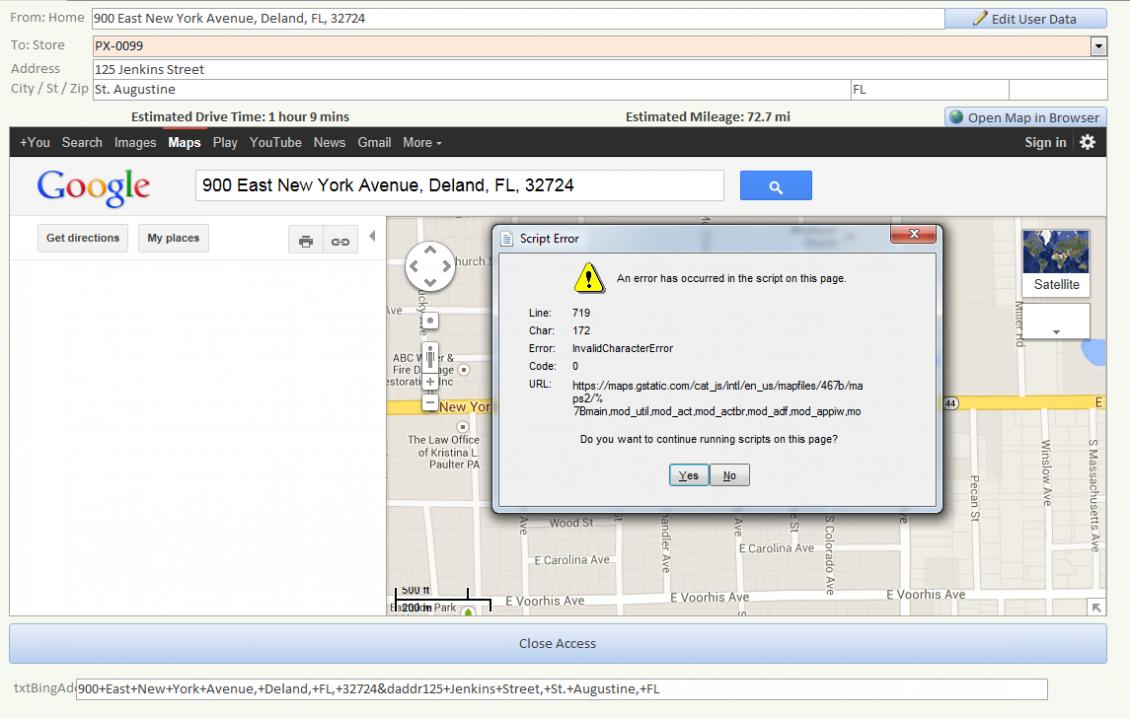Click the pencil icon on Edit User Data
This screenshot has height=718, width=1130.
point(979,18)
